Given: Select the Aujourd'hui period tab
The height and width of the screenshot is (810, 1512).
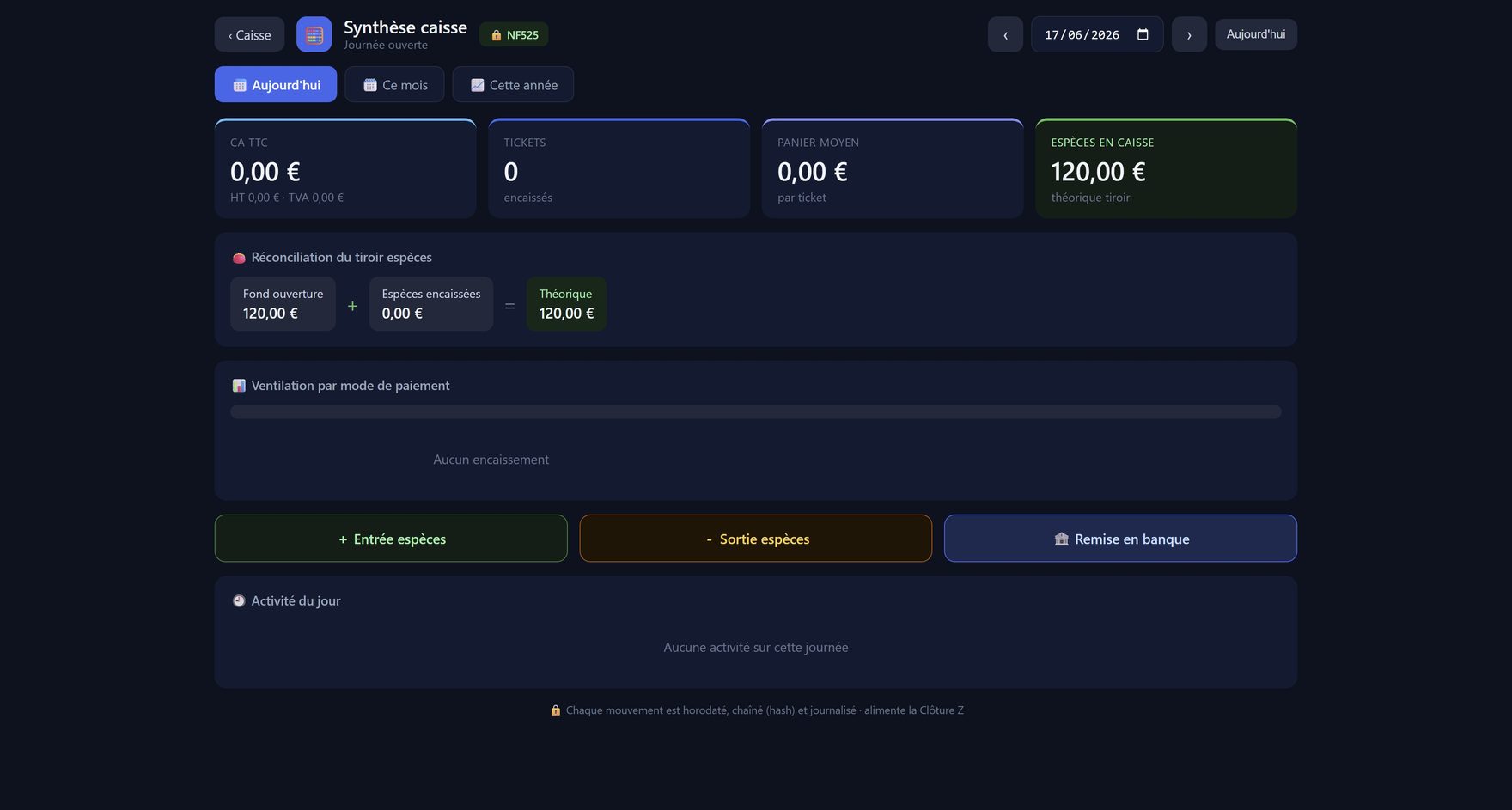Looking at the screenshot, I should 276,84.
